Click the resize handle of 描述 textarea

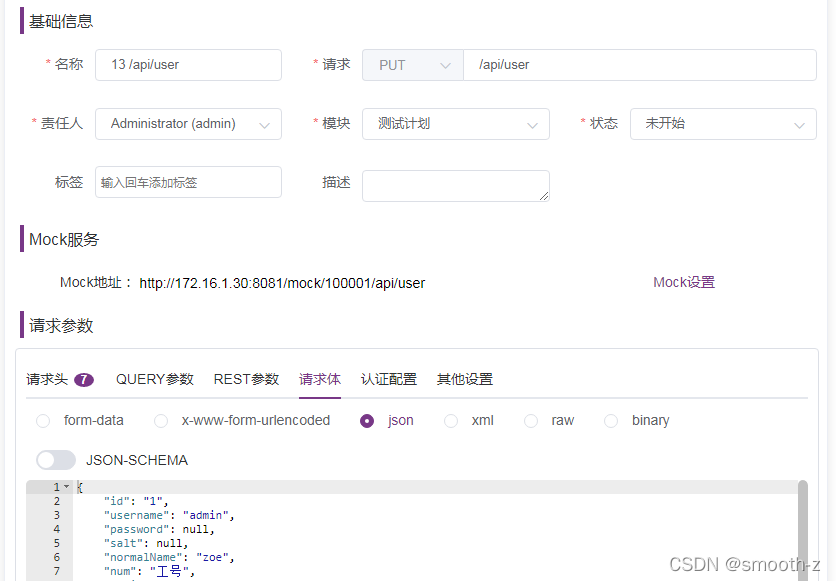544,196
